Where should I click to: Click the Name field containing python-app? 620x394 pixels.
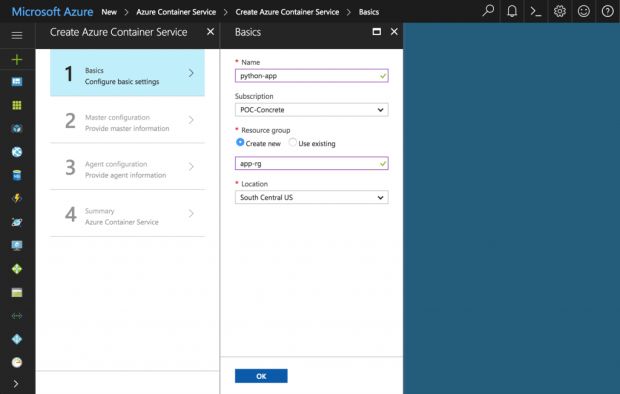coord(312,76)
